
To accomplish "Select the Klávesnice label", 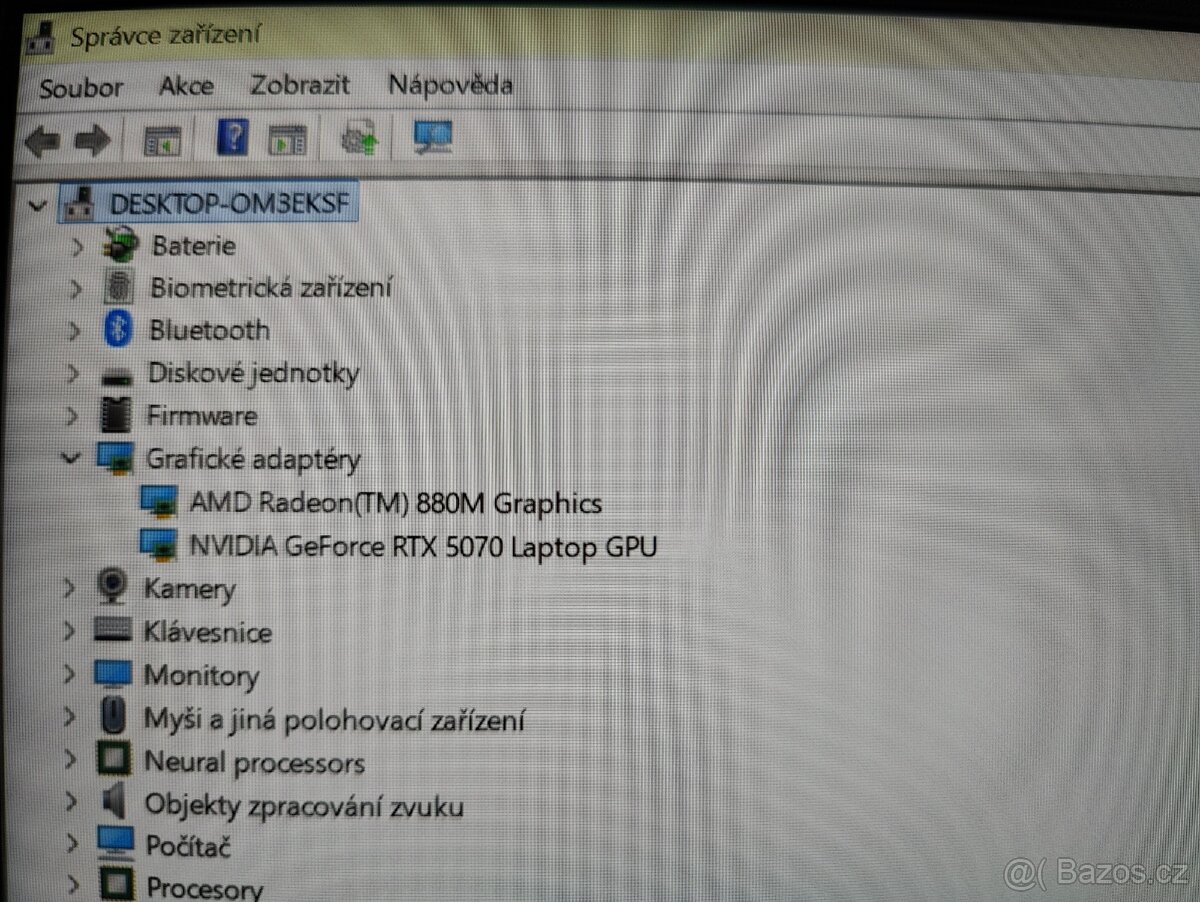I will tap(208, 632).
